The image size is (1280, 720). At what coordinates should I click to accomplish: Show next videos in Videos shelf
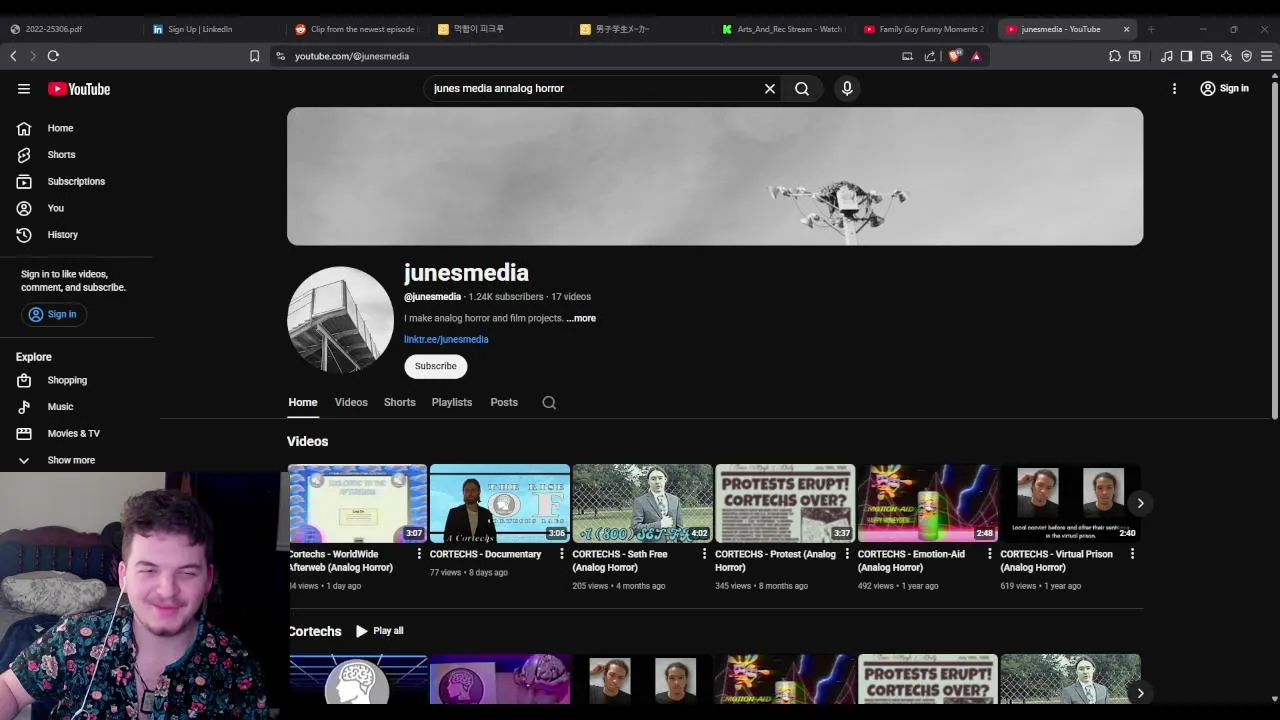[x=1140, y=503]
